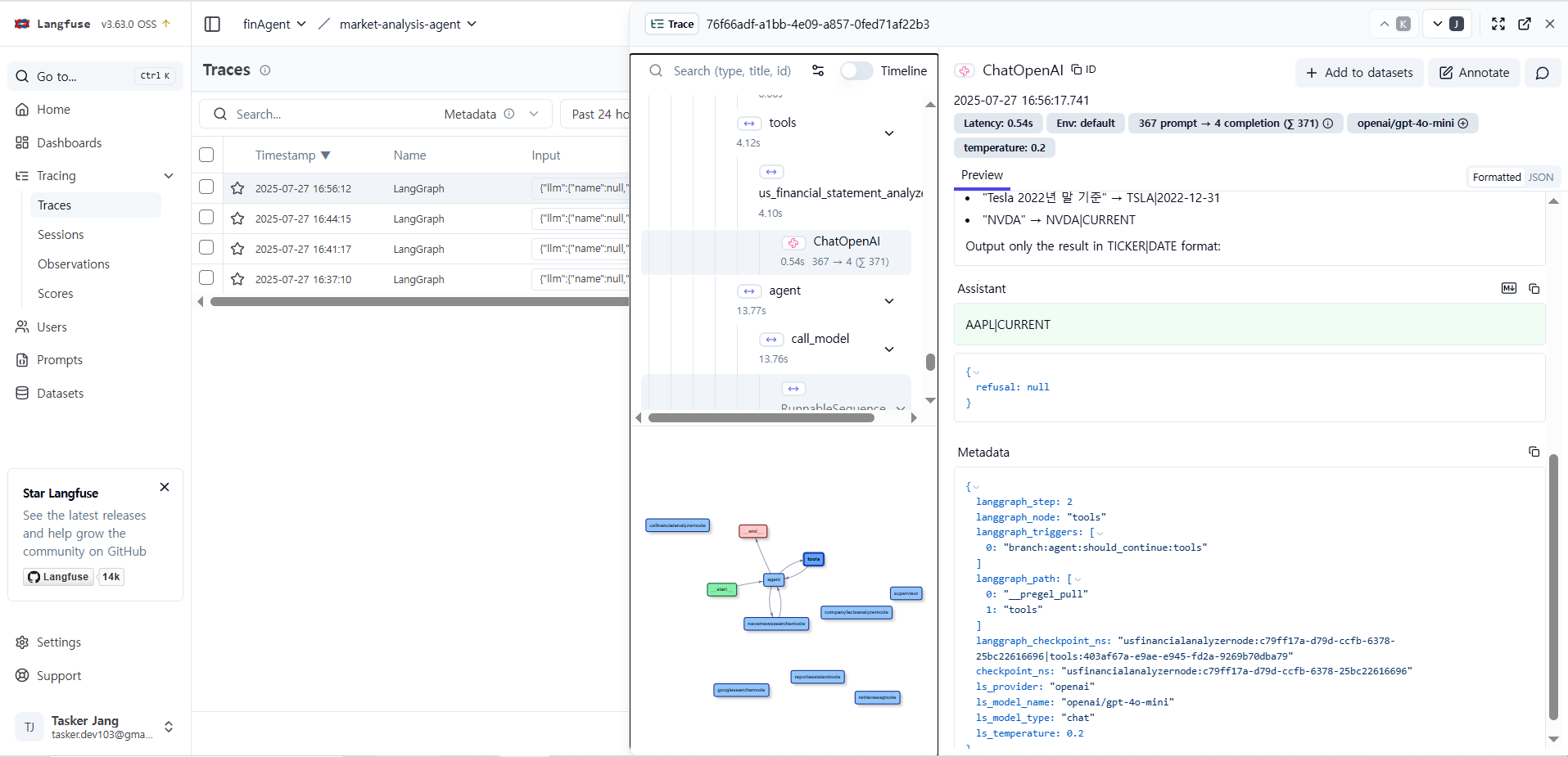Select the us_financial_statement_analyzer span

(x=841, y=193)
